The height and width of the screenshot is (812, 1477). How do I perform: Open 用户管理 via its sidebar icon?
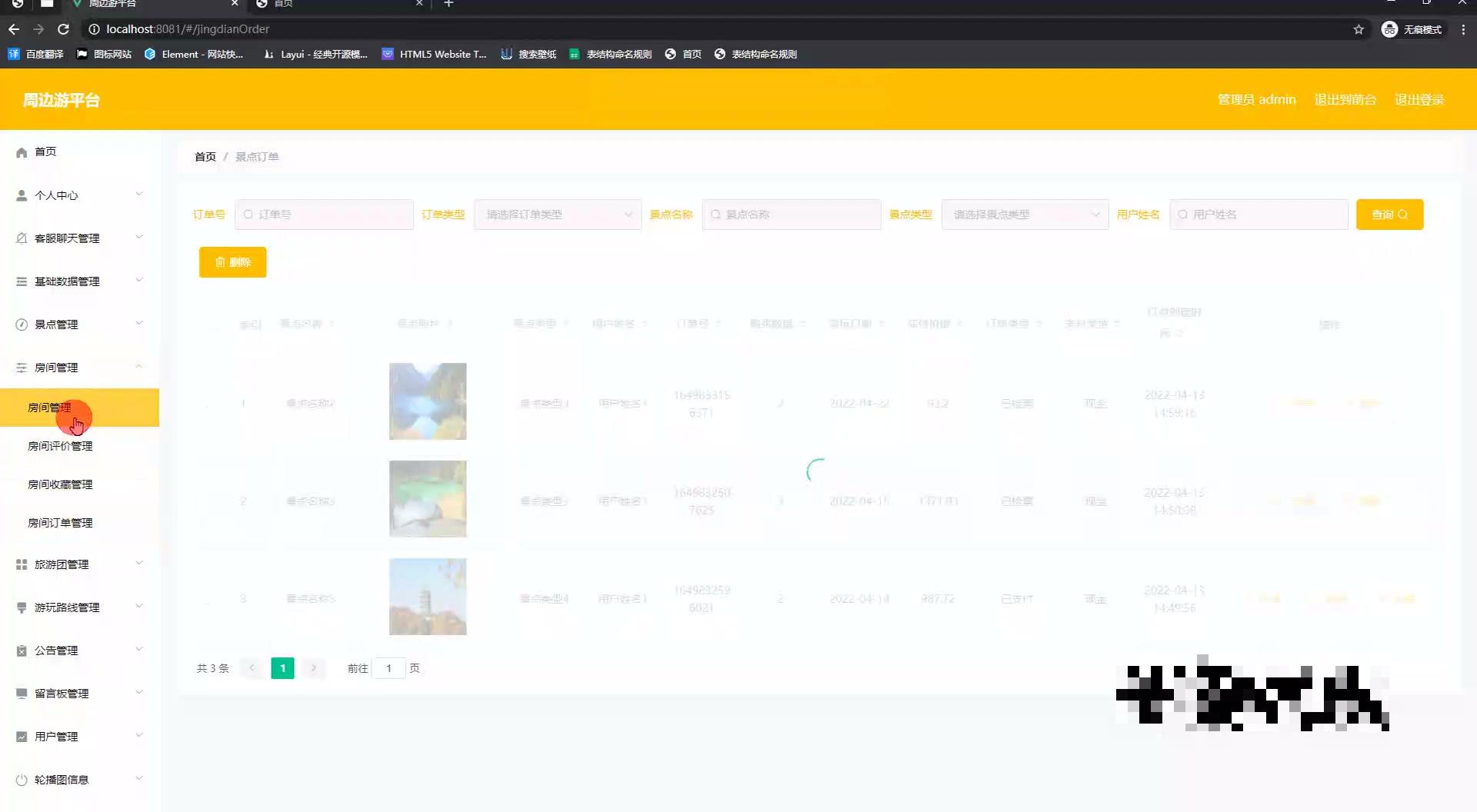[x=22, y=736]
